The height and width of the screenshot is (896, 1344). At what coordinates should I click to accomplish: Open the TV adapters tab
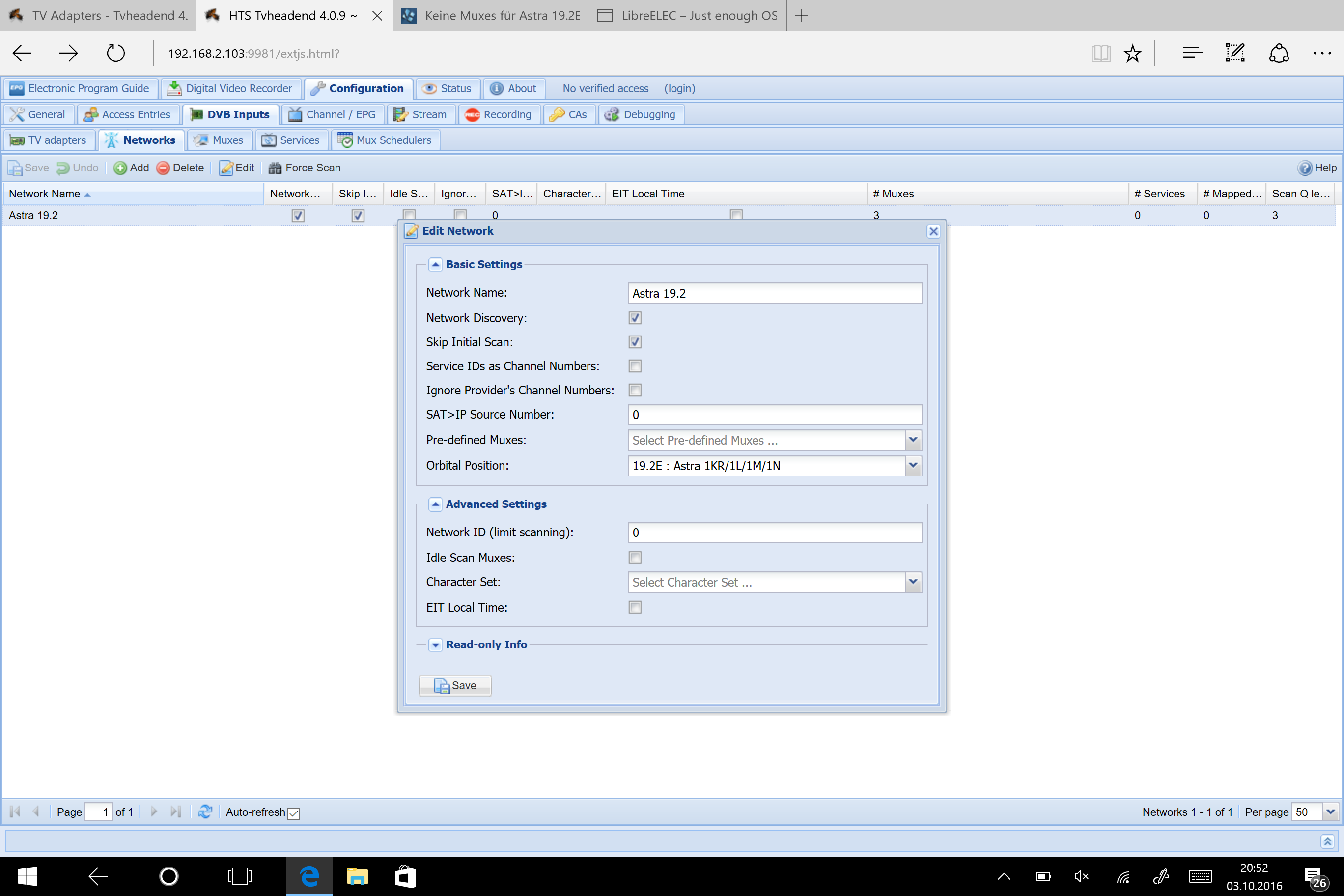[x=49, y=140]
